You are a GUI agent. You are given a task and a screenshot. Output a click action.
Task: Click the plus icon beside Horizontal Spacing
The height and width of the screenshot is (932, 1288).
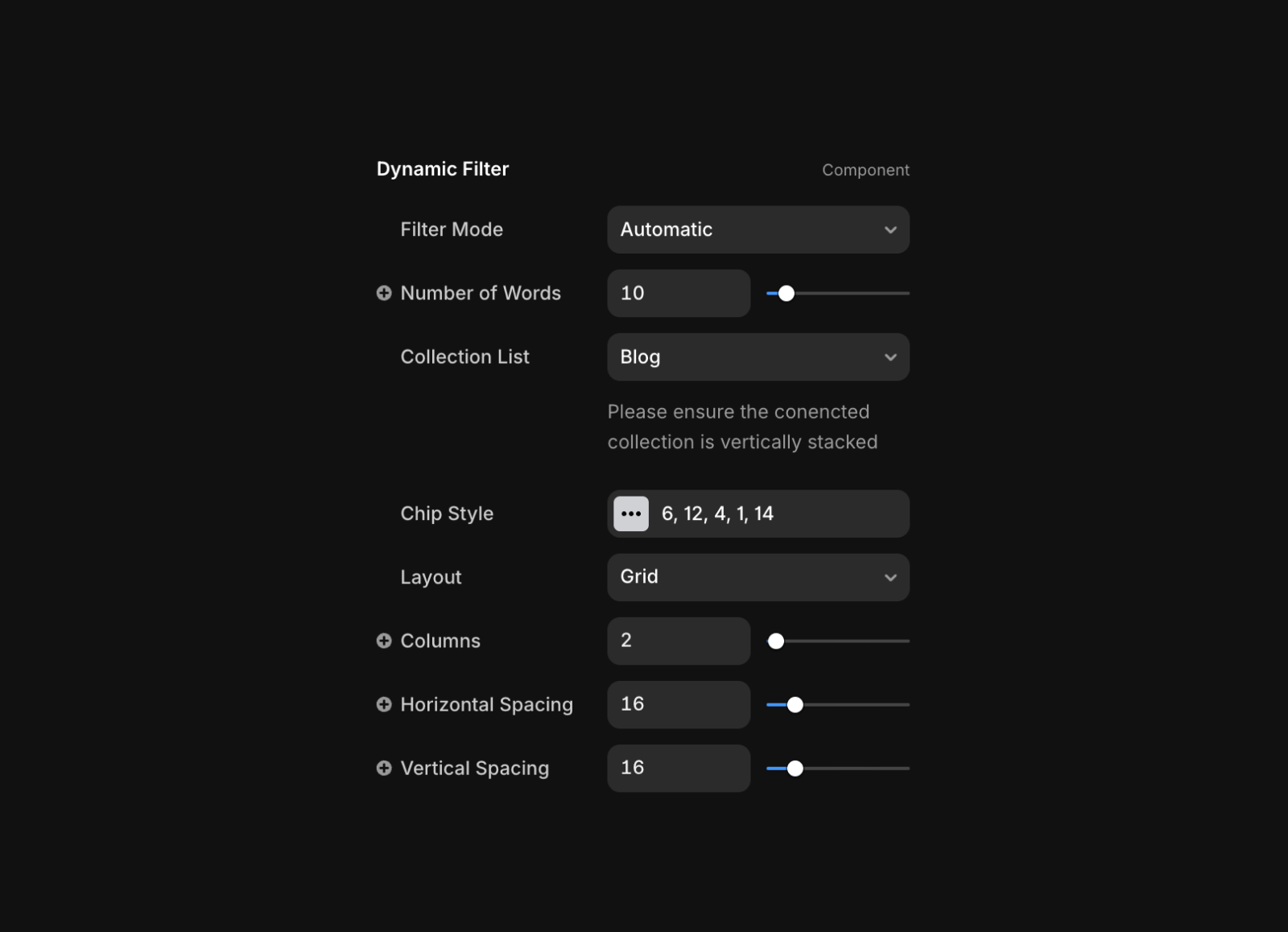click(384, 704)
